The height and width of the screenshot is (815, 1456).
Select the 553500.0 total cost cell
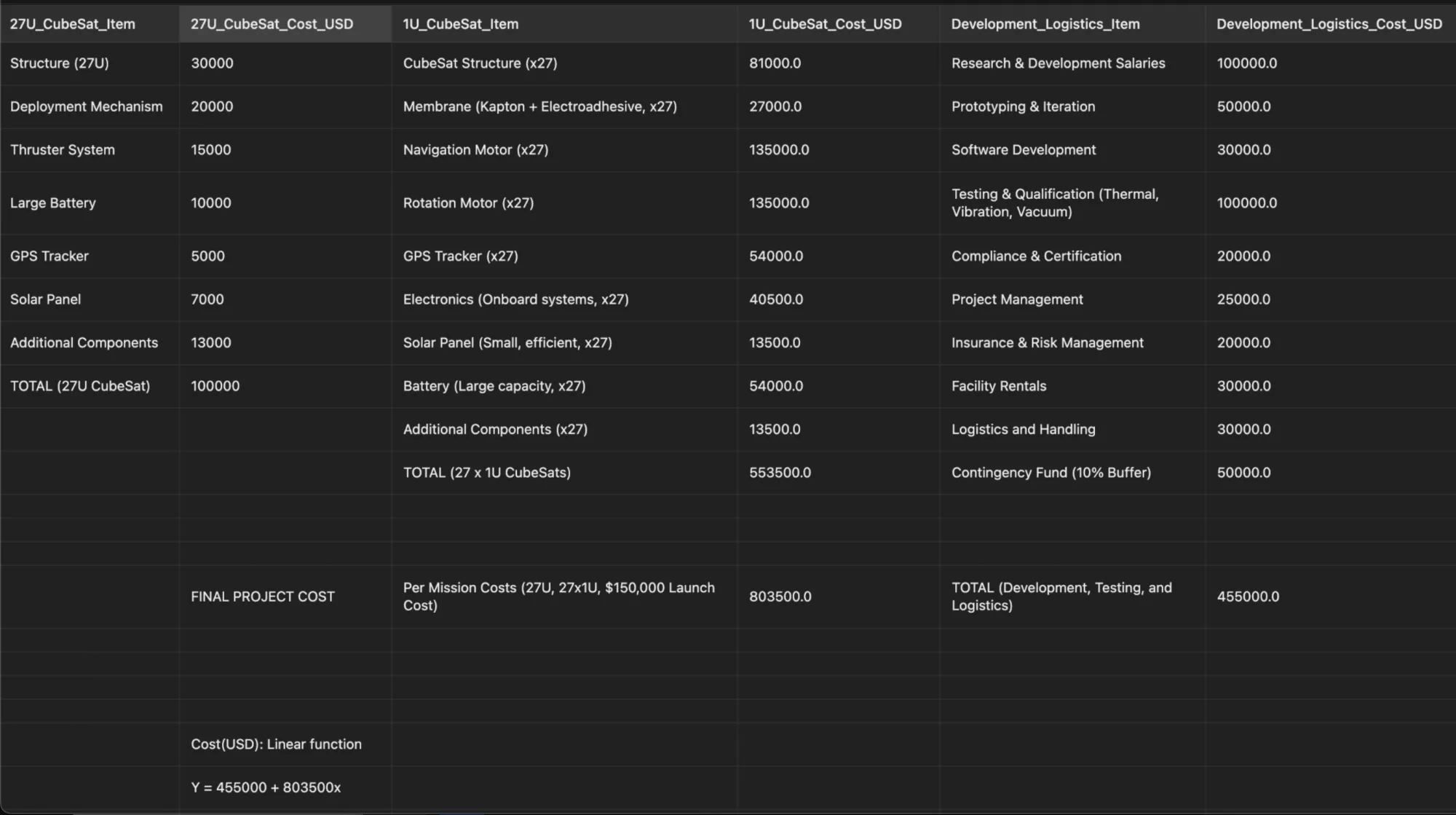(x=839, y=473)
